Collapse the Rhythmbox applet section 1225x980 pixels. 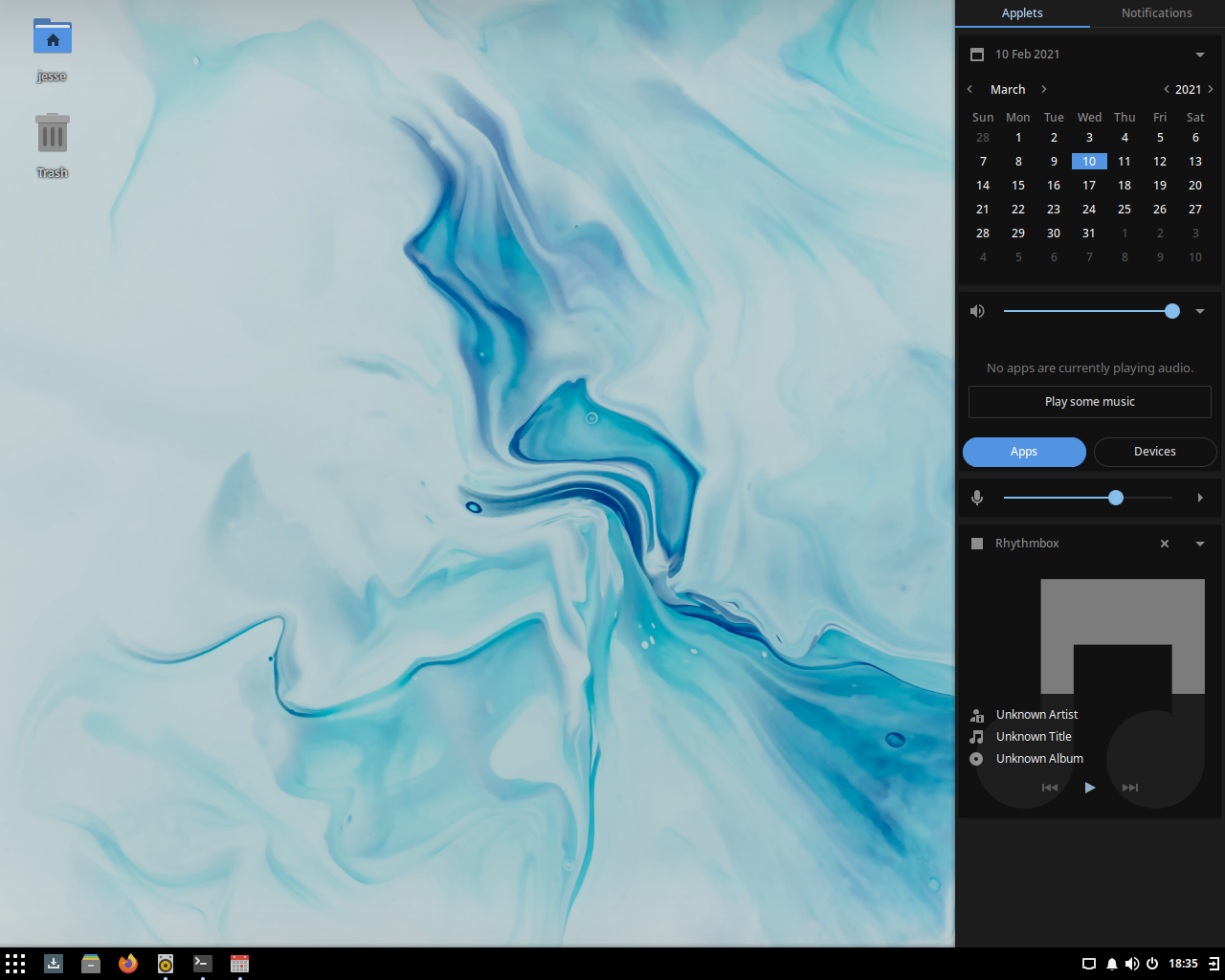point(1200,544)
